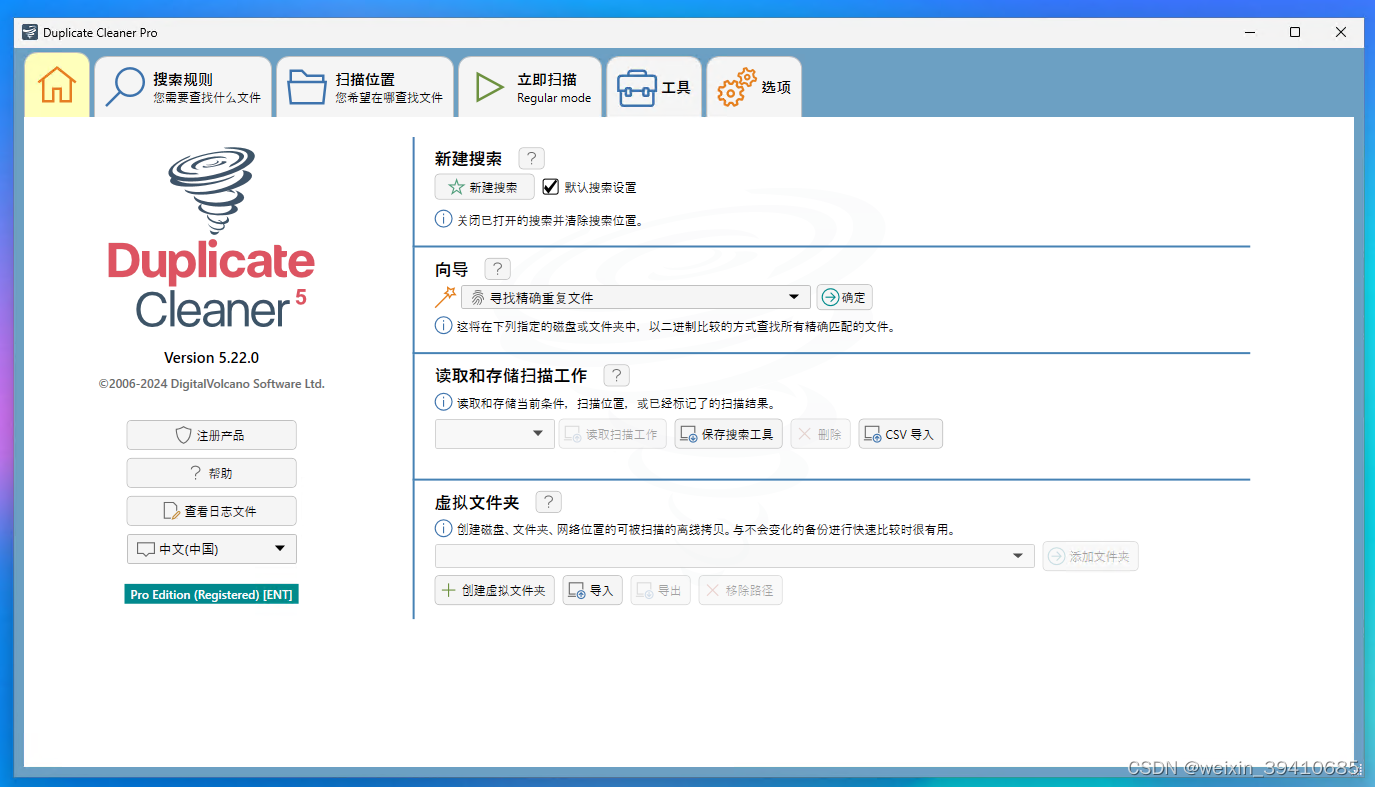Screen dimensions: 1375x787
Task: Click the 导出 button under virtual folders
Action: (660, 590)
